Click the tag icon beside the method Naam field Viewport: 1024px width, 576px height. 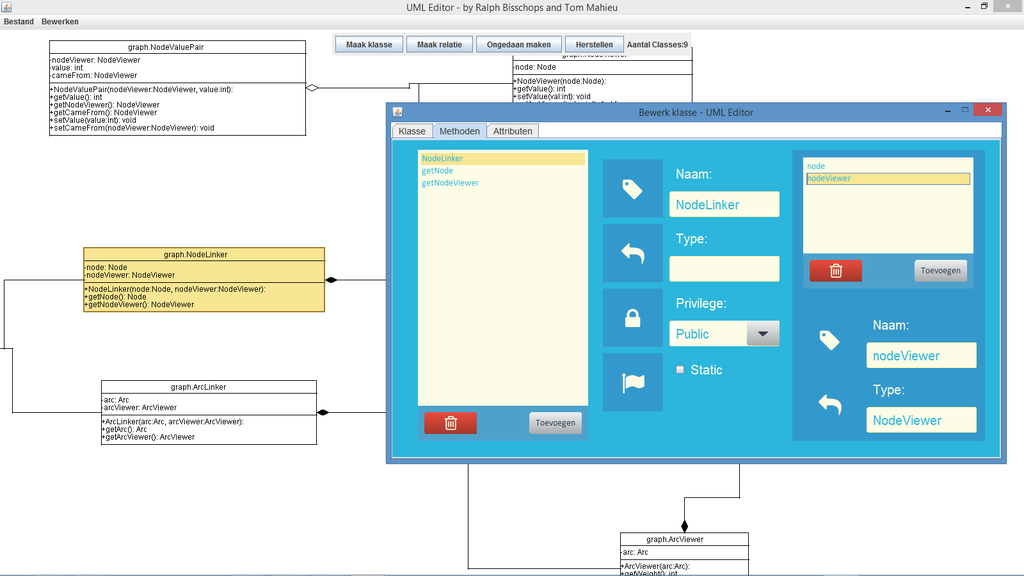tap(632, 188)
